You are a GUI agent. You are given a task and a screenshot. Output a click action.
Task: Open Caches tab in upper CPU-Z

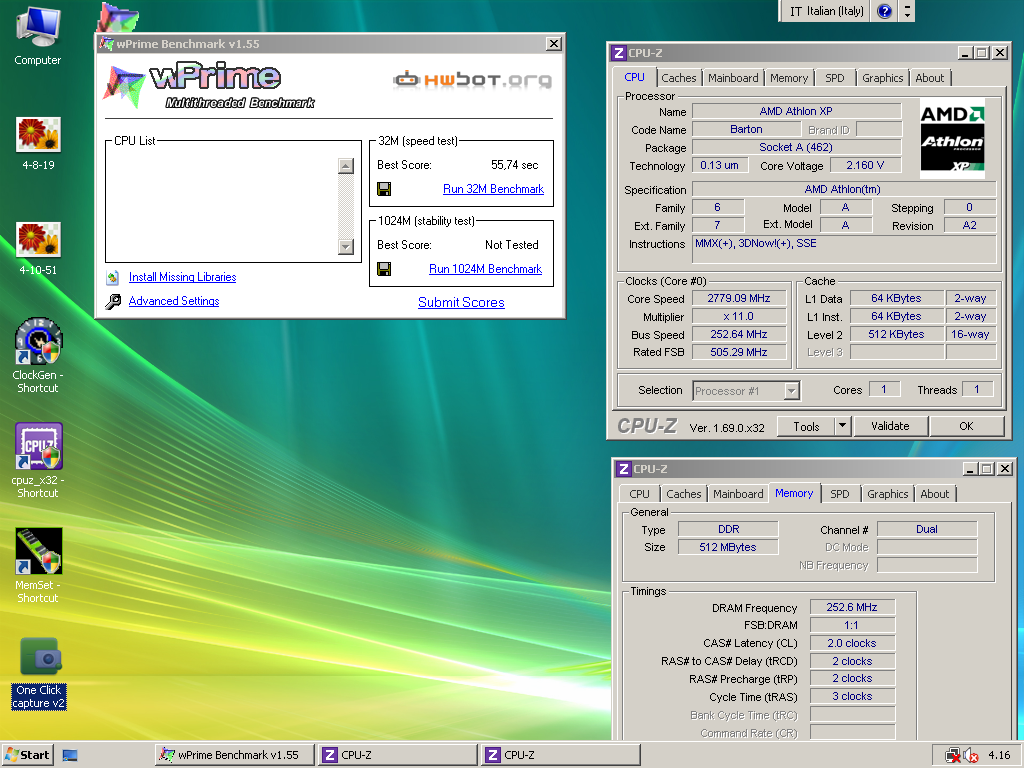tap(679, 78)
